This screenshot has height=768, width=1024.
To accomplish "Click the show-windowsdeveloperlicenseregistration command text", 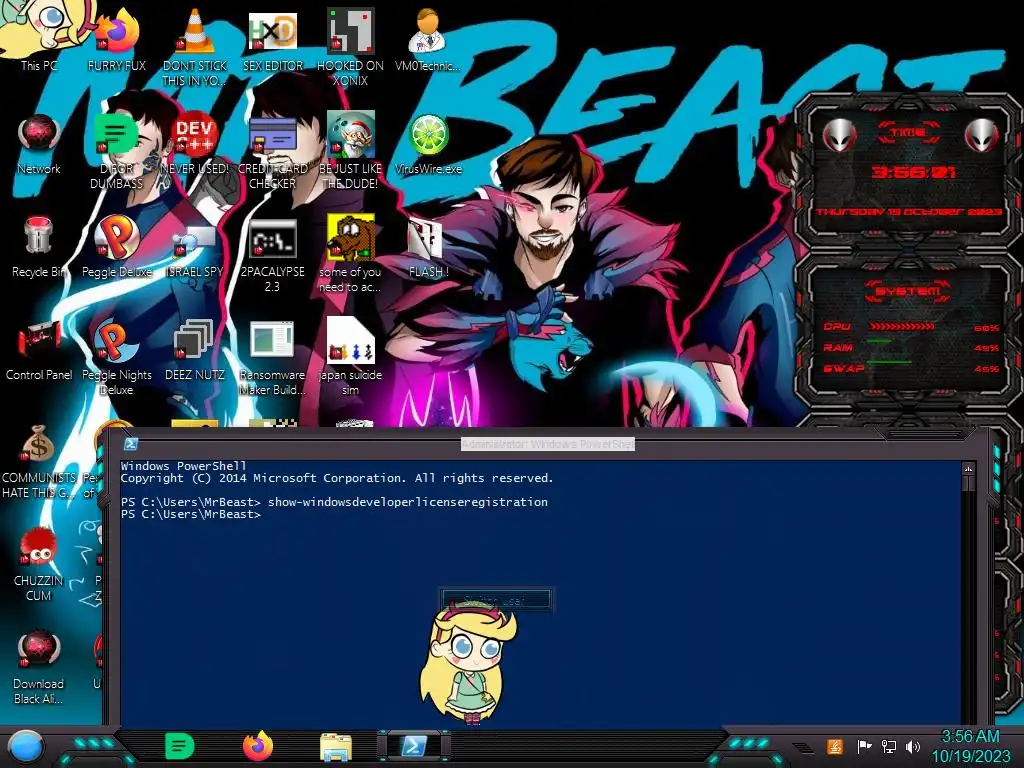I will tap(408, 502).
